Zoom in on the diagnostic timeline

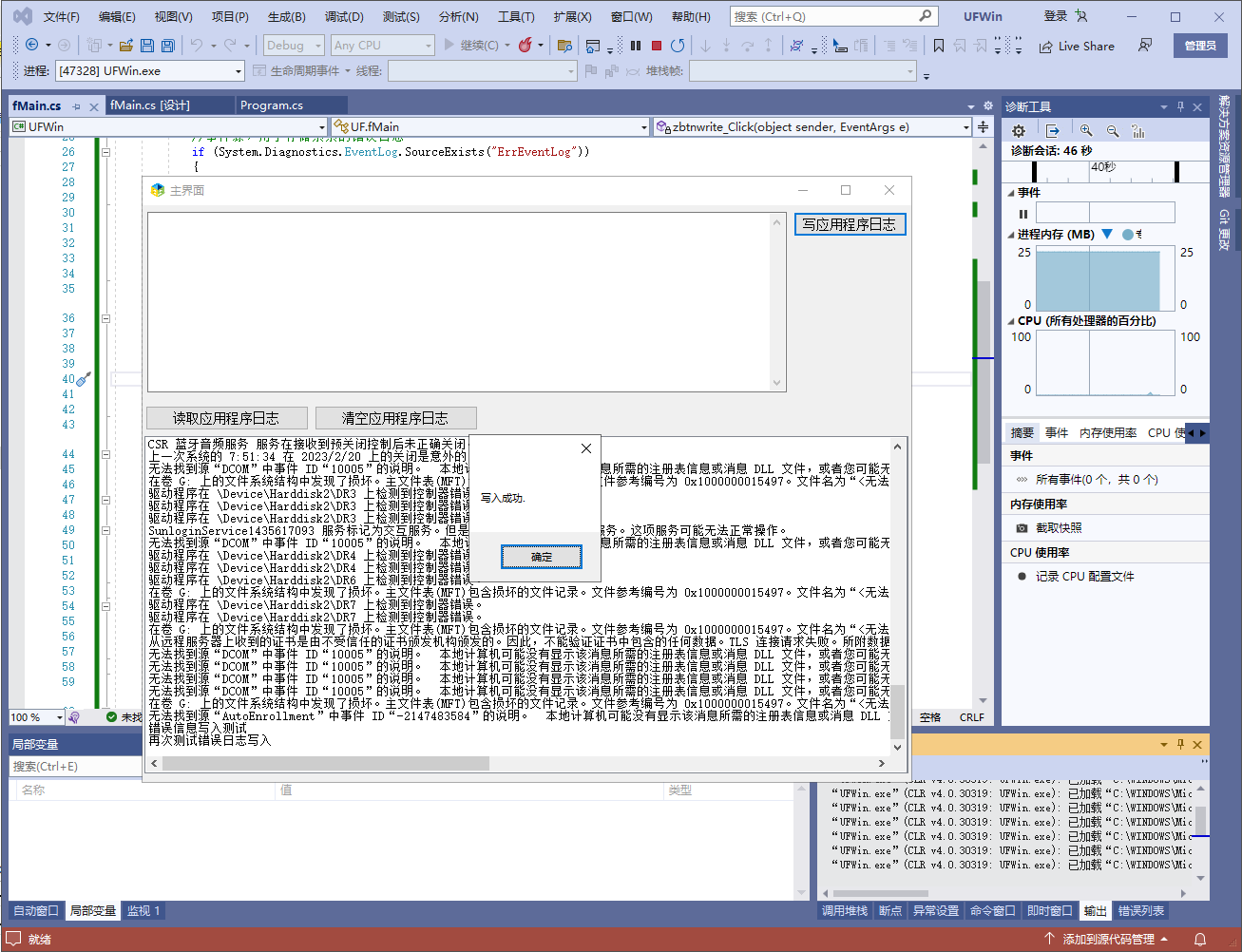point(1085,131)
